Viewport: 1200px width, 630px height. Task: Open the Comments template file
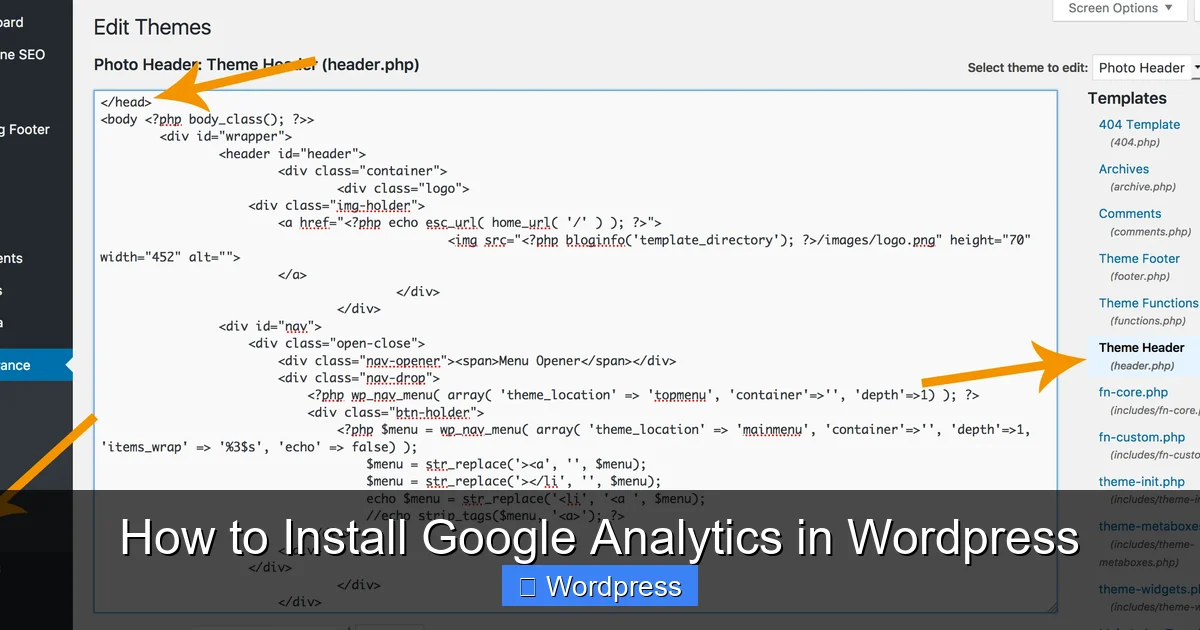[1130, 213]
